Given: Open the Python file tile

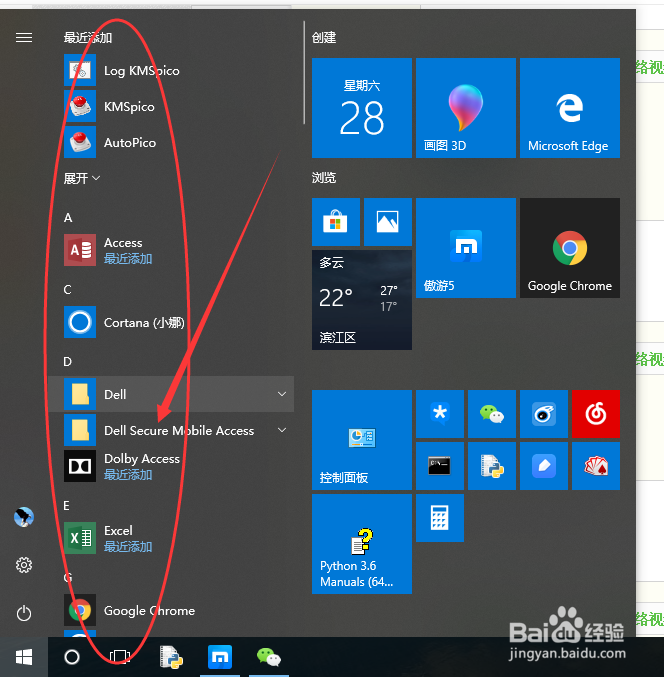Looking at the screenshot, I should pos(492,466).
